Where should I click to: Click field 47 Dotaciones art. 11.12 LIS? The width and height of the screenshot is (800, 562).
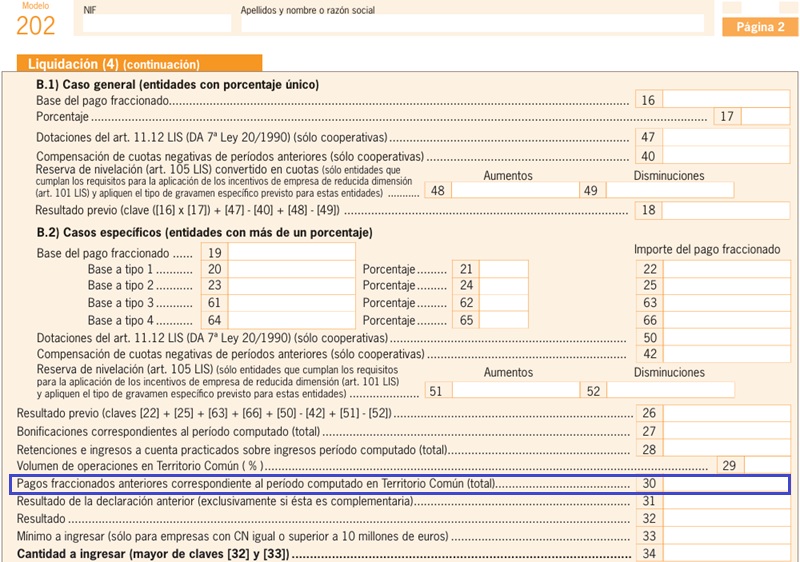(x=726, y=137)
